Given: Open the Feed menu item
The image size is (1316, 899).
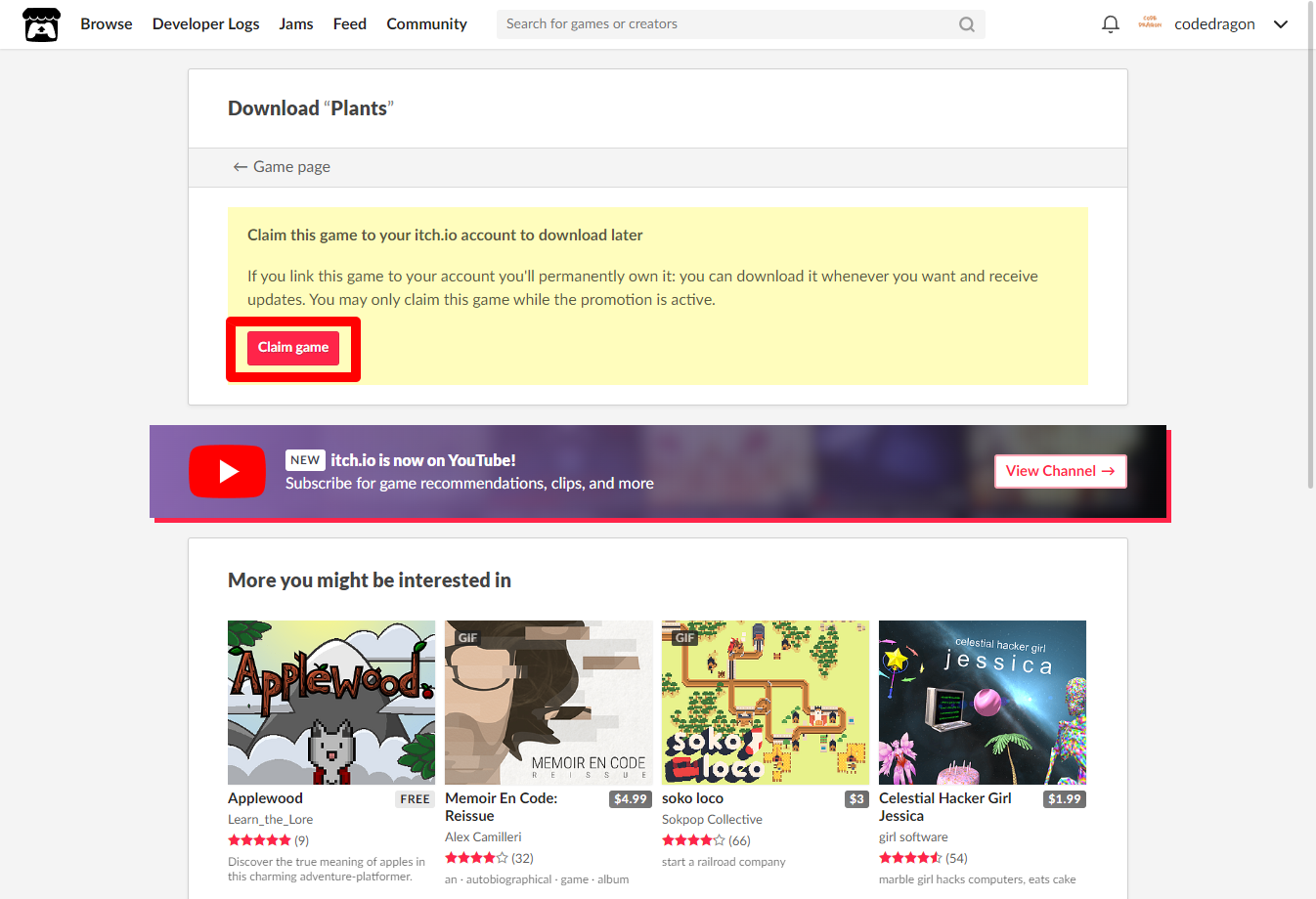Looking at the screenshot, I should [x=350, y=23].
